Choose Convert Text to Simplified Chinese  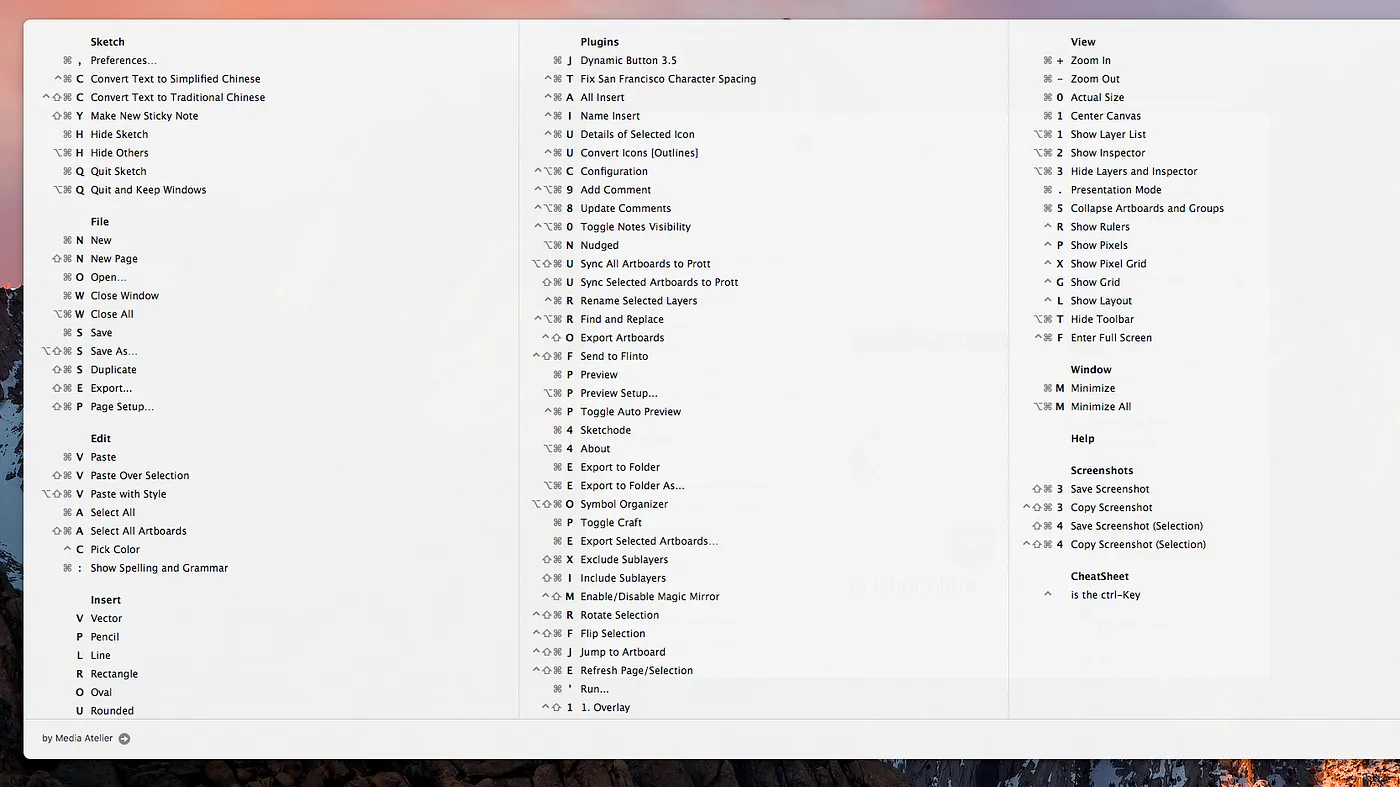click(x=175, y=79)
